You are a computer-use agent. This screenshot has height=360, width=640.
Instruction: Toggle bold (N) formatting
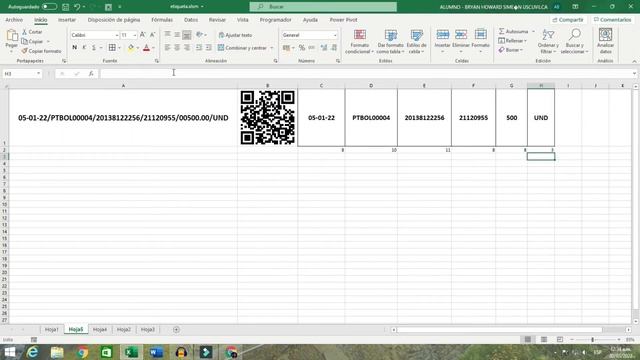tap(74, 48)
